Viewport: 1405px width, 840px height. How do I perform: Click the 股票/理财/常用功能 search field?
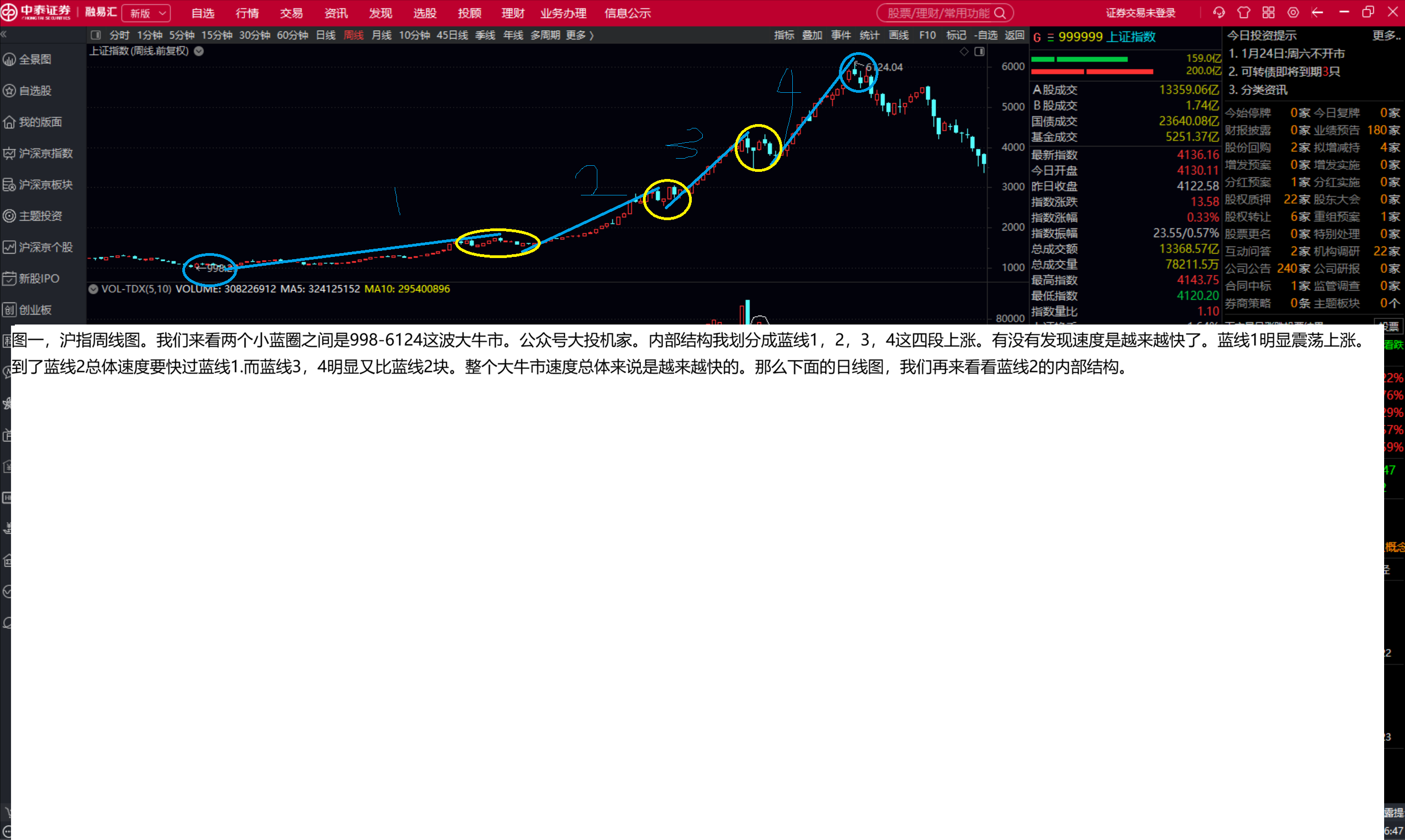[x=938, y=13]
